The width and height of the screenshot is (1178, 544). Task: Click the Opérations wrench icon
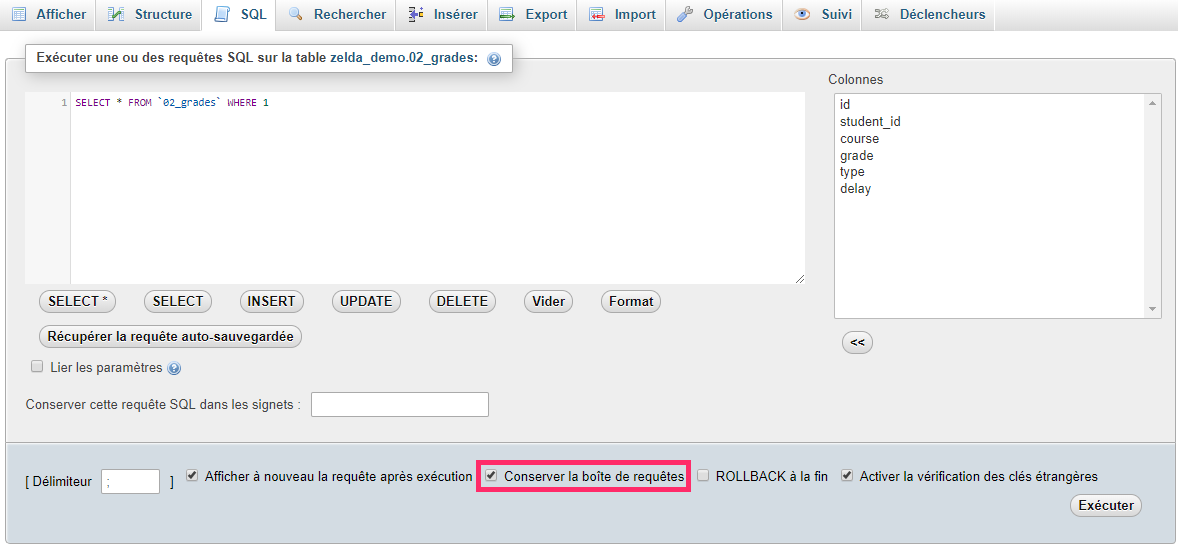click(684, 14)
